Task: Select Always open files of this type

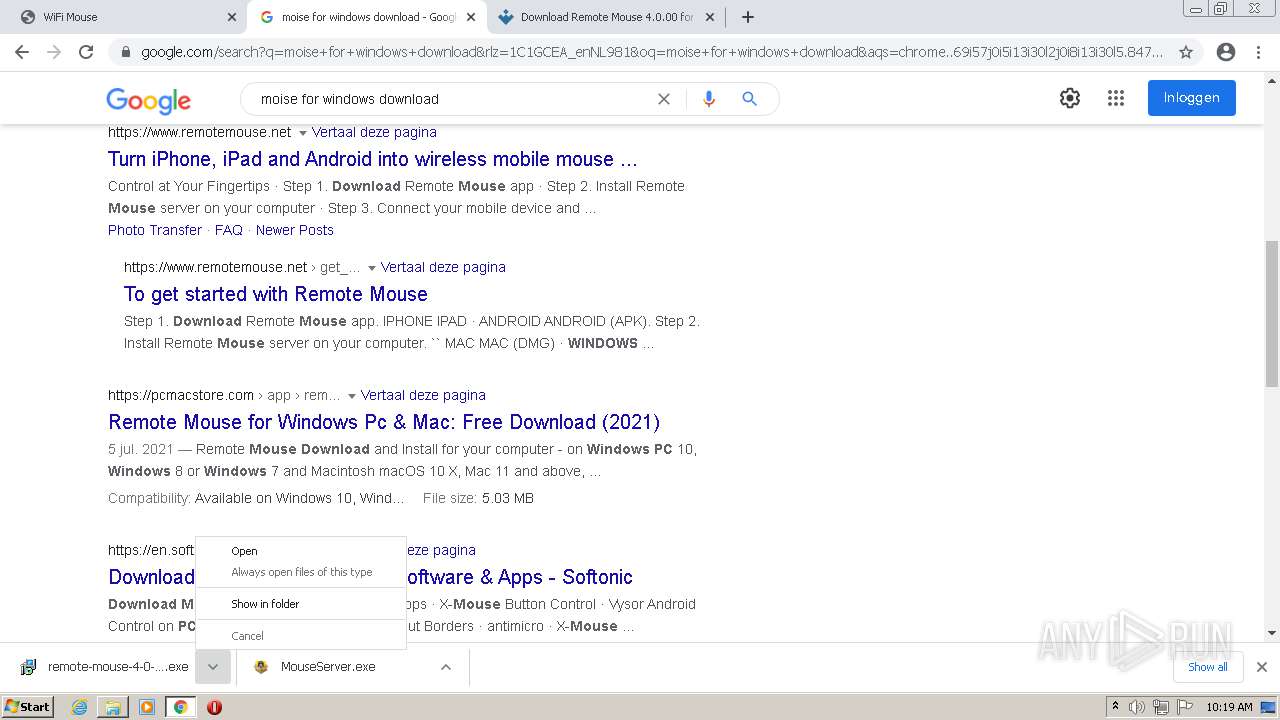Action: (301, 572)
